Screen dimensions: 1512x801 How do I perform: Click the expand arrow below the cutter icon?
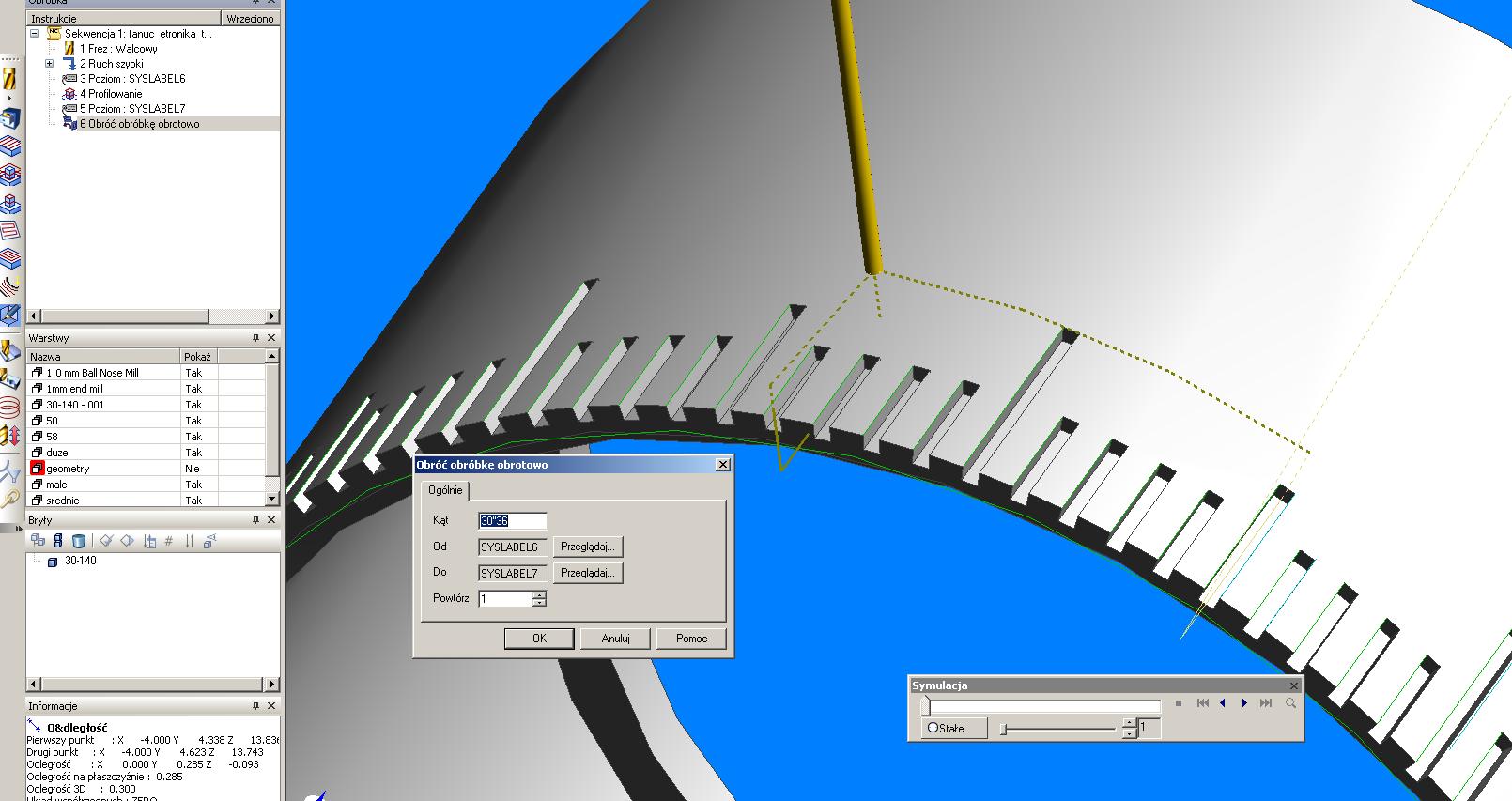(x=9, y=97)
